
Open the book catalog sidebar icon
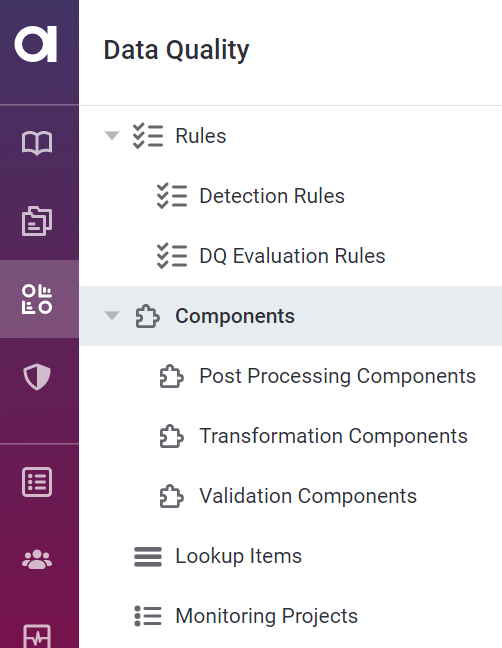pyautogui.click(x=37, y=143)
